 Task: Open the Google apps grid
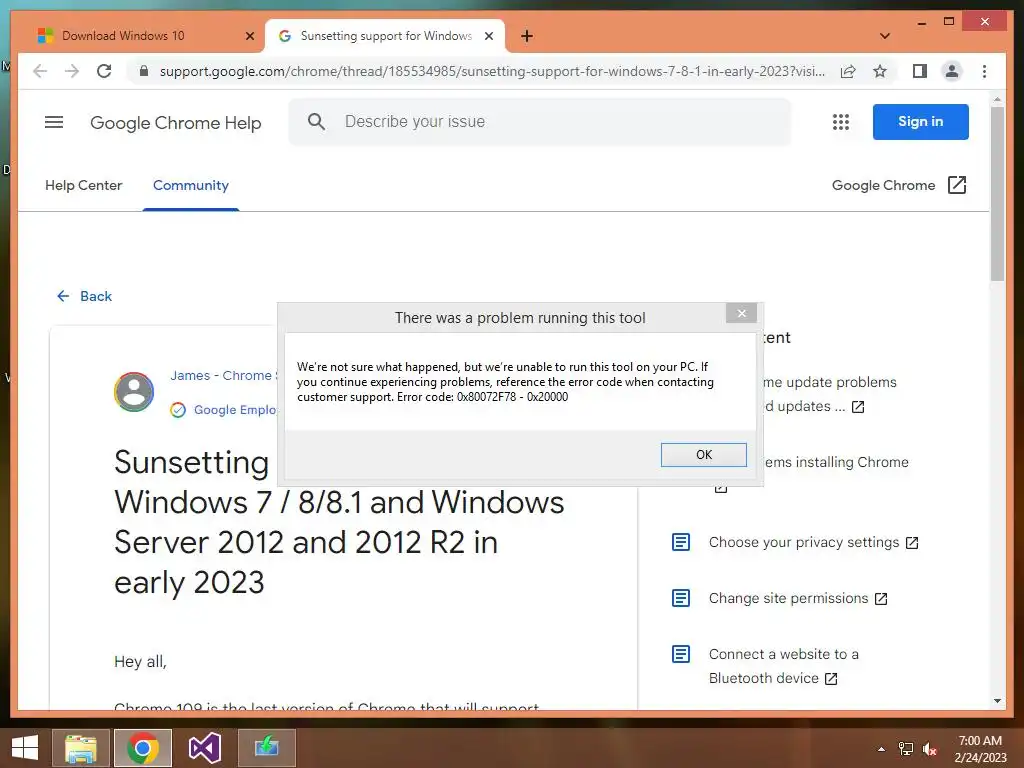click(840, 122)
